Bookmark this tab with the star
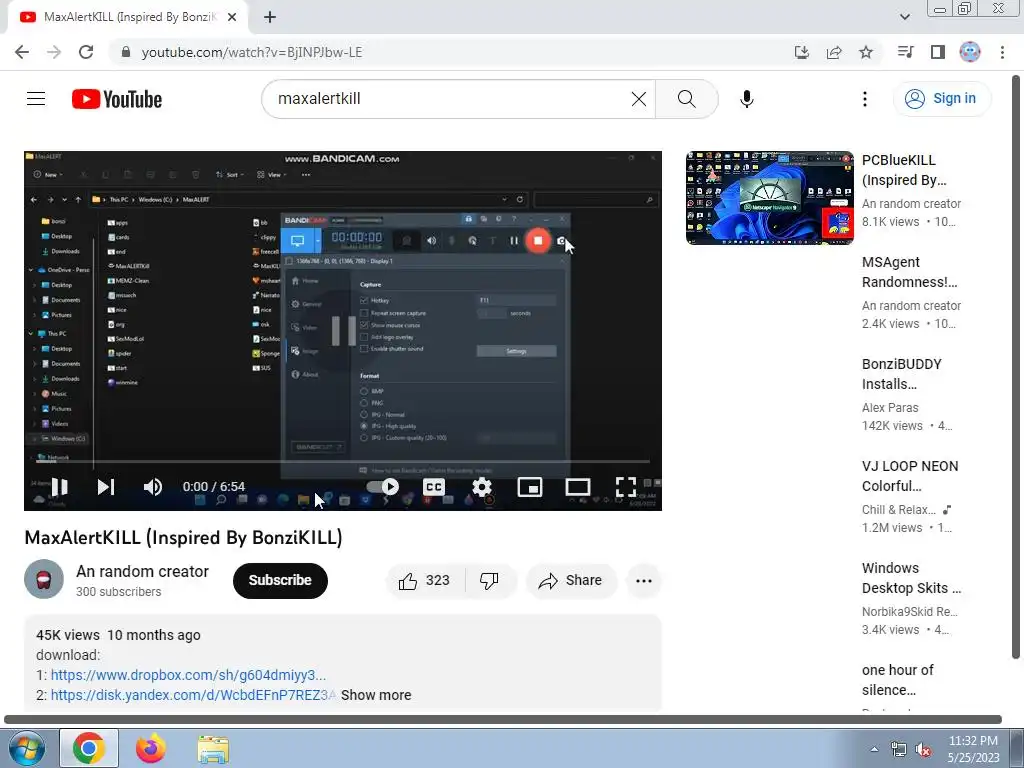This screenshot has width=1024, height=768. point(866,52)
